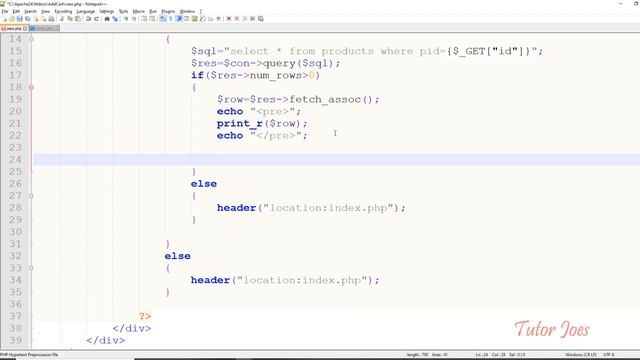Click the Zoom Out toolbar icon
The image size is (640, 360).
pos(135,19)
